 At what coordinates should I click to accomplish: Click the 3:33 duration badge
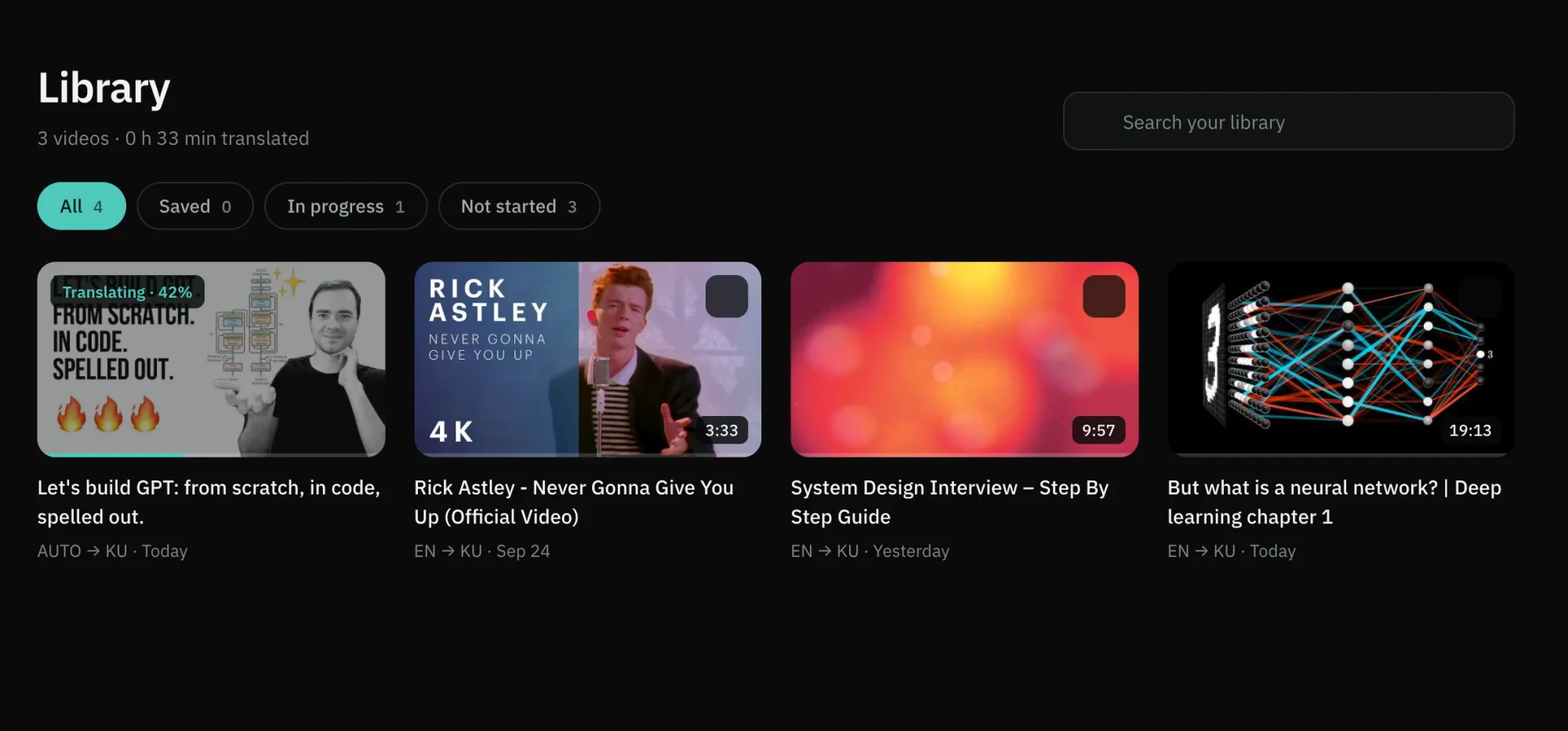[x=721, y=430]
